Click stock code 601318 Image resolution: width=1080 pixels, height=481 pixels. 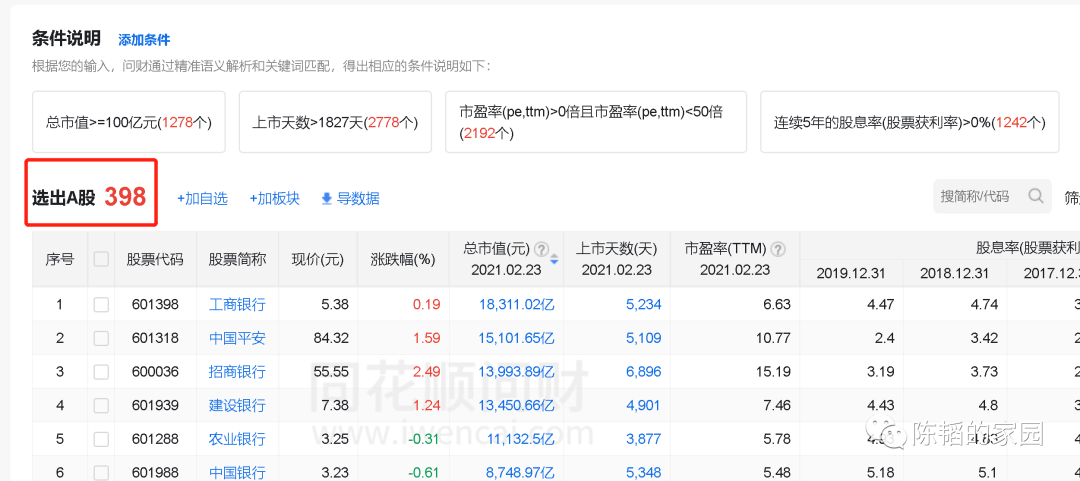coord(155,338)
